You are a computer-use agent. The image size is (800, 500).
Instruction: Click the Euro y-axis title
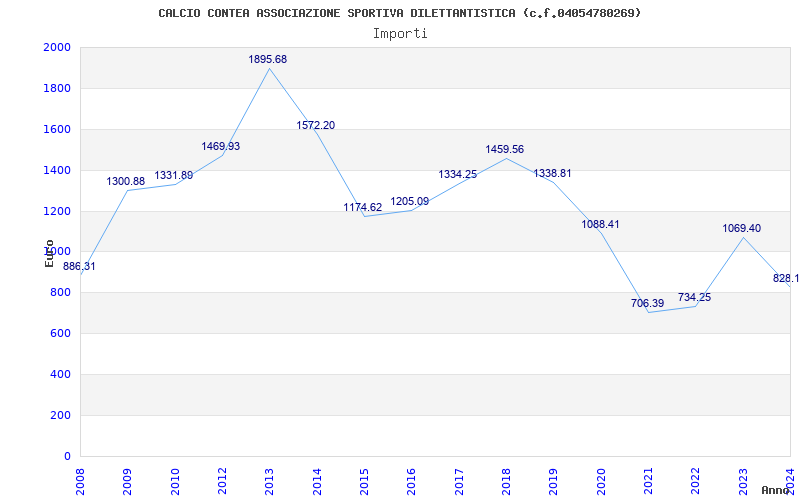click(49, 253)
